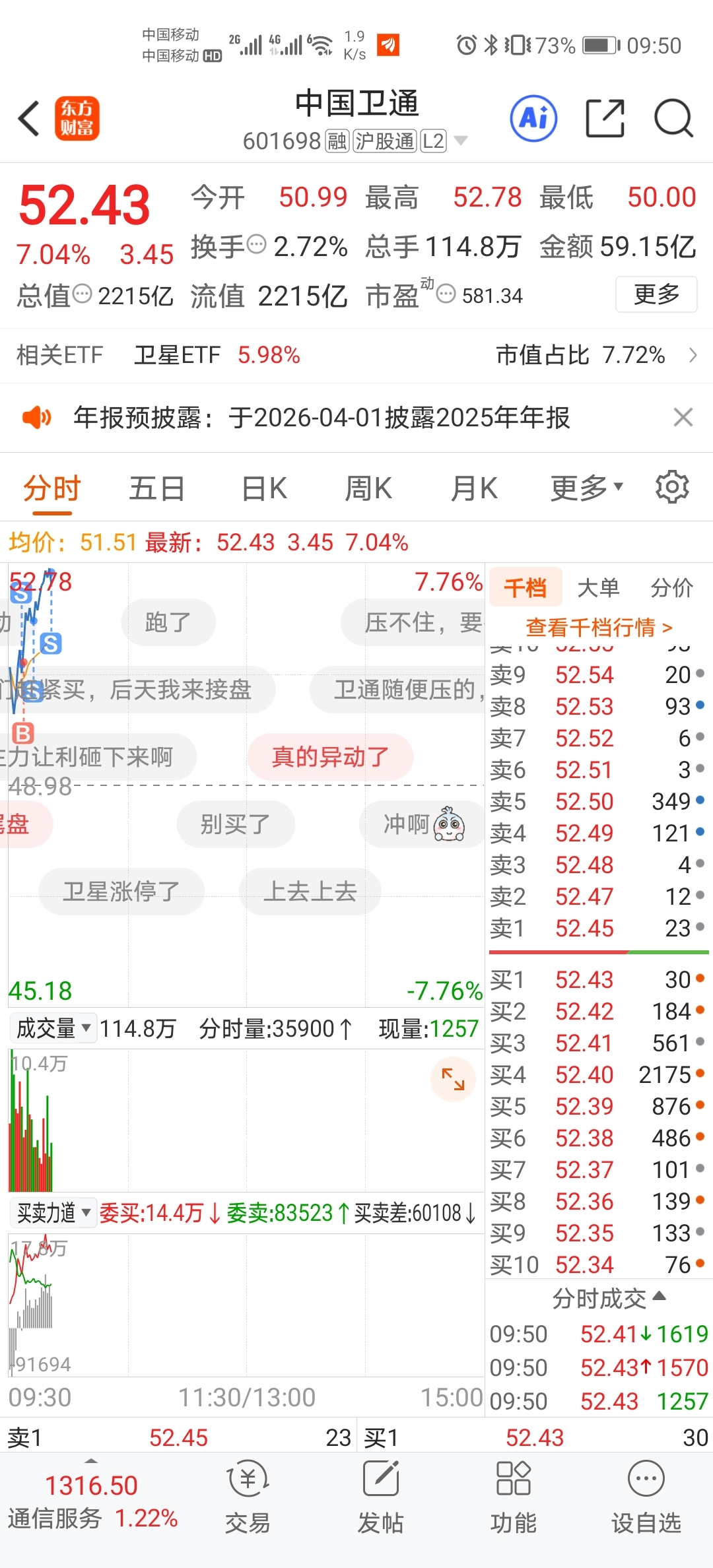Tap the 冲啊 comment bubble
Screen dimensions: 713x1568
(x=423, y=824)
